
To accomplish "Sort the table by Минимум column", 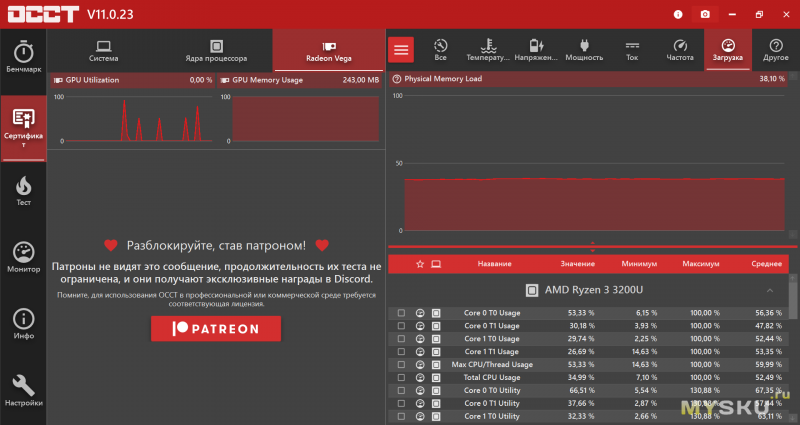I will coord(639,264).
